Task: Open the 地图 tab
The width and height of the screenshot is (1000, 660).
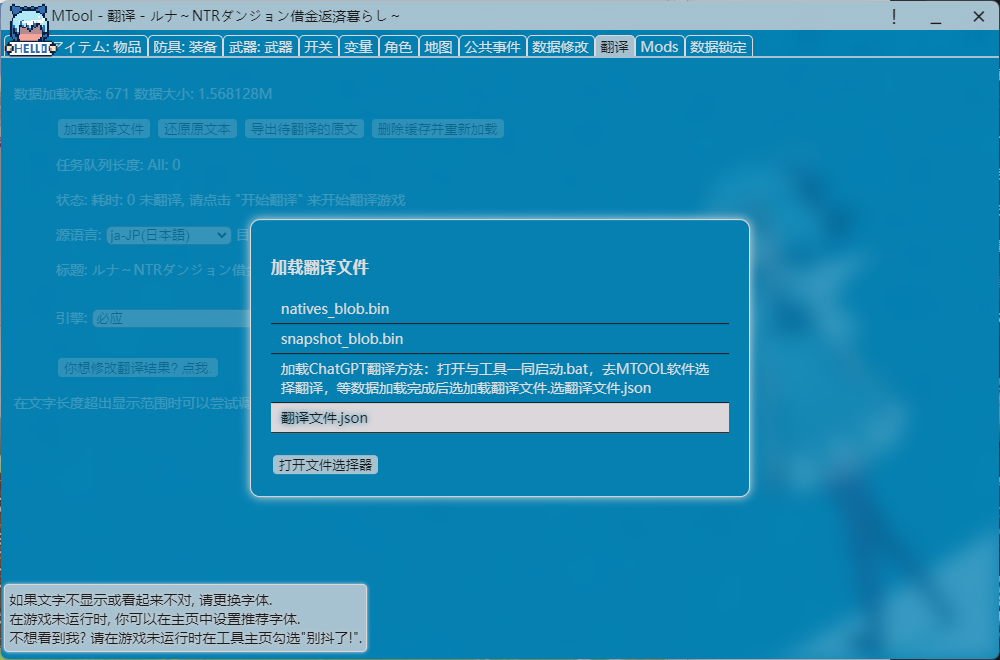Action: pyautogui.click(x=439, y=47)
